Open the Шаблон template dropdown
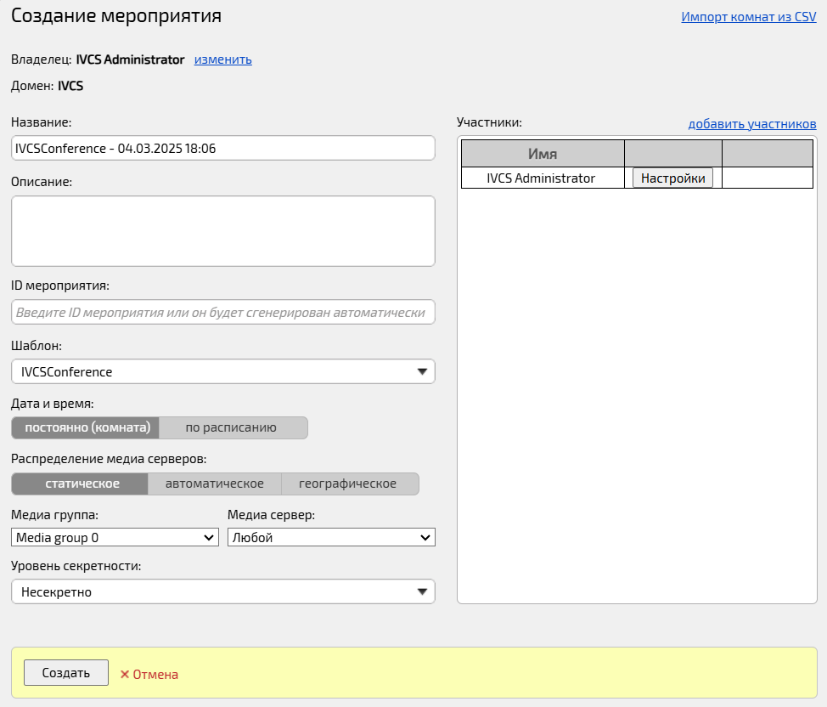The image size is (827, 707). pyautogui.click(x=223, y=372)
